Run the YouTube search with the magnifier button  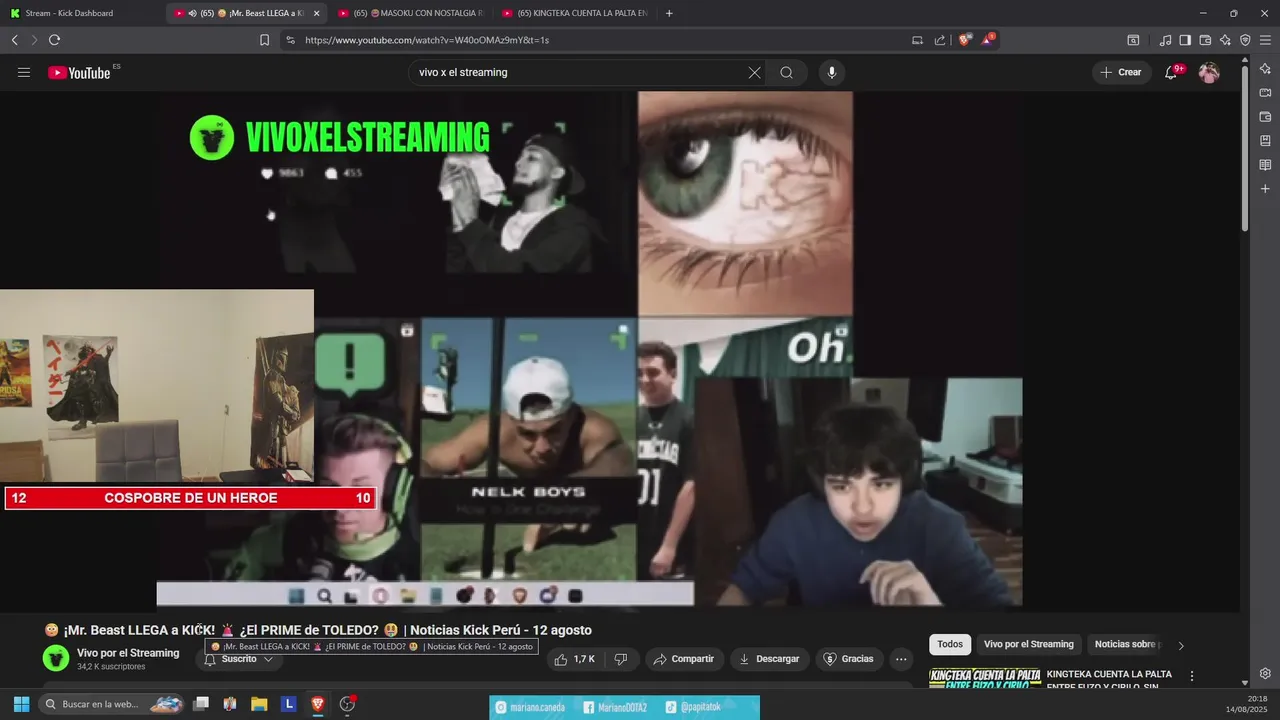787,72
